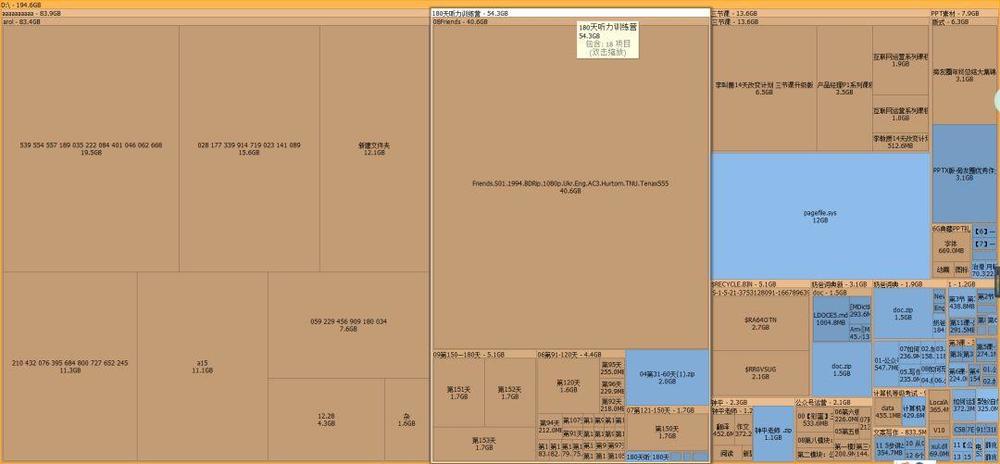1000x464 pixels.
Task: Click the 钟平 - 2.3GB header bar
Action: pos(753,403)
